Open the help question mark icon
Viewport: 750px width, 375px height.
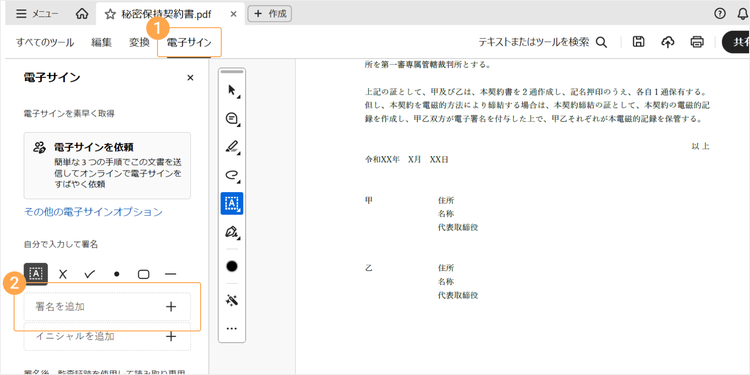pyautogui.click(x=719, y=14)
